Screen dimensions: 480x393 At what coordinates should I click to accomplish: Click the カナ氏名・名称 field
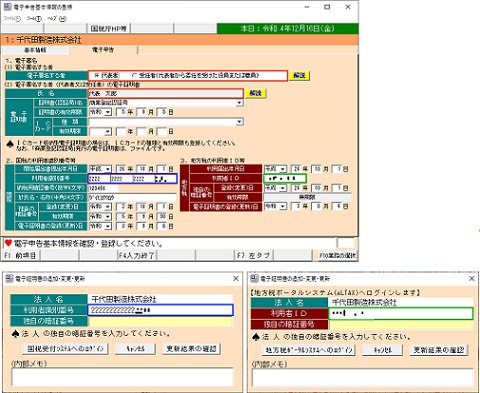coord(132,198)
